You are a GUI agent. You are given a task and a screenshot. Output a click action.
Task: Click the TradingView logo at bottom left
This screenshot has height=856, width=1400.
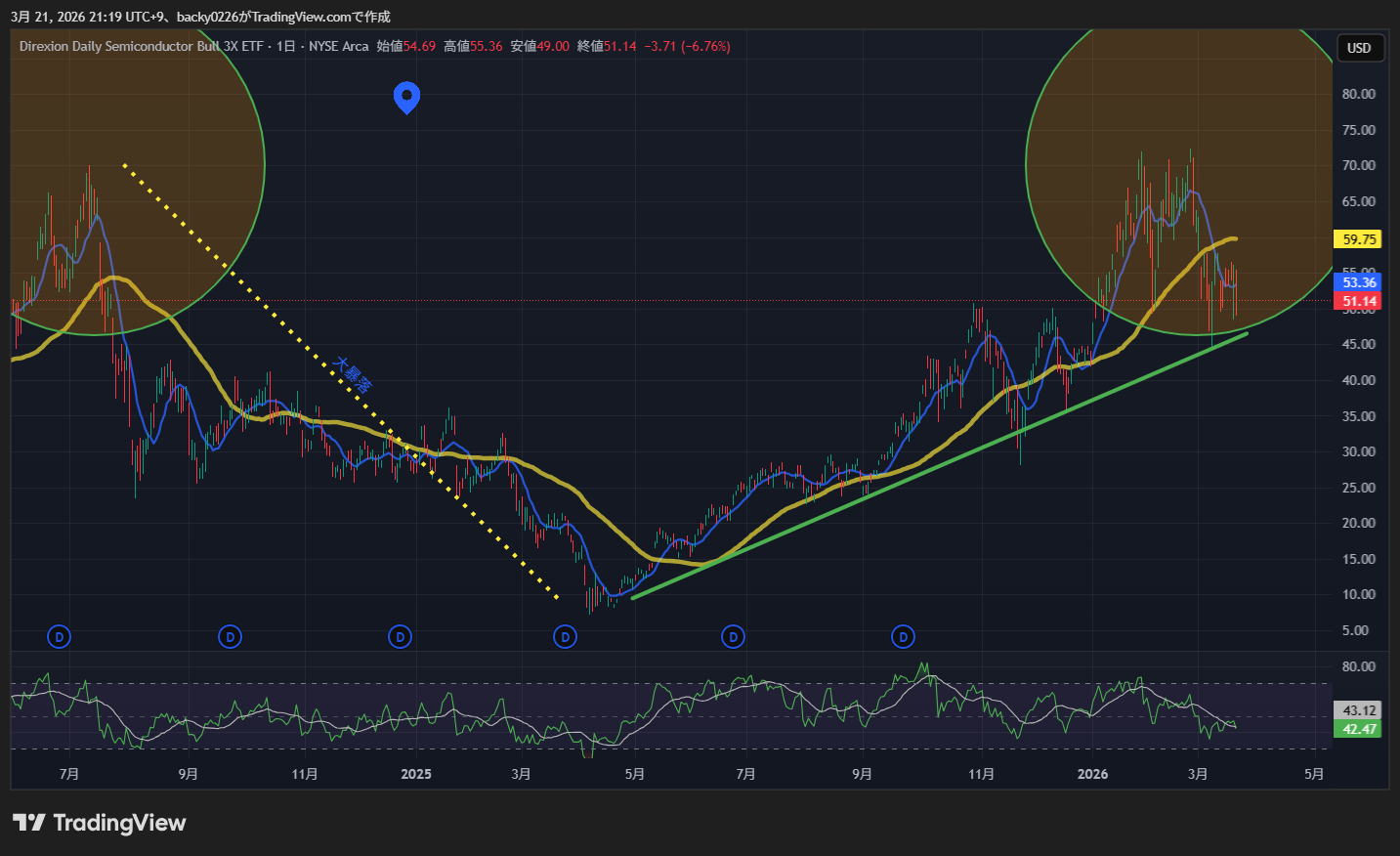99,823
